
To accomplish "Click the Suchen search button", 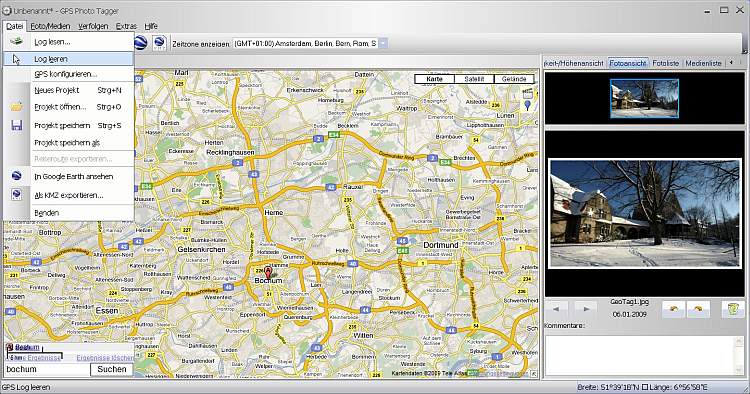I will [x=112, y=369].
